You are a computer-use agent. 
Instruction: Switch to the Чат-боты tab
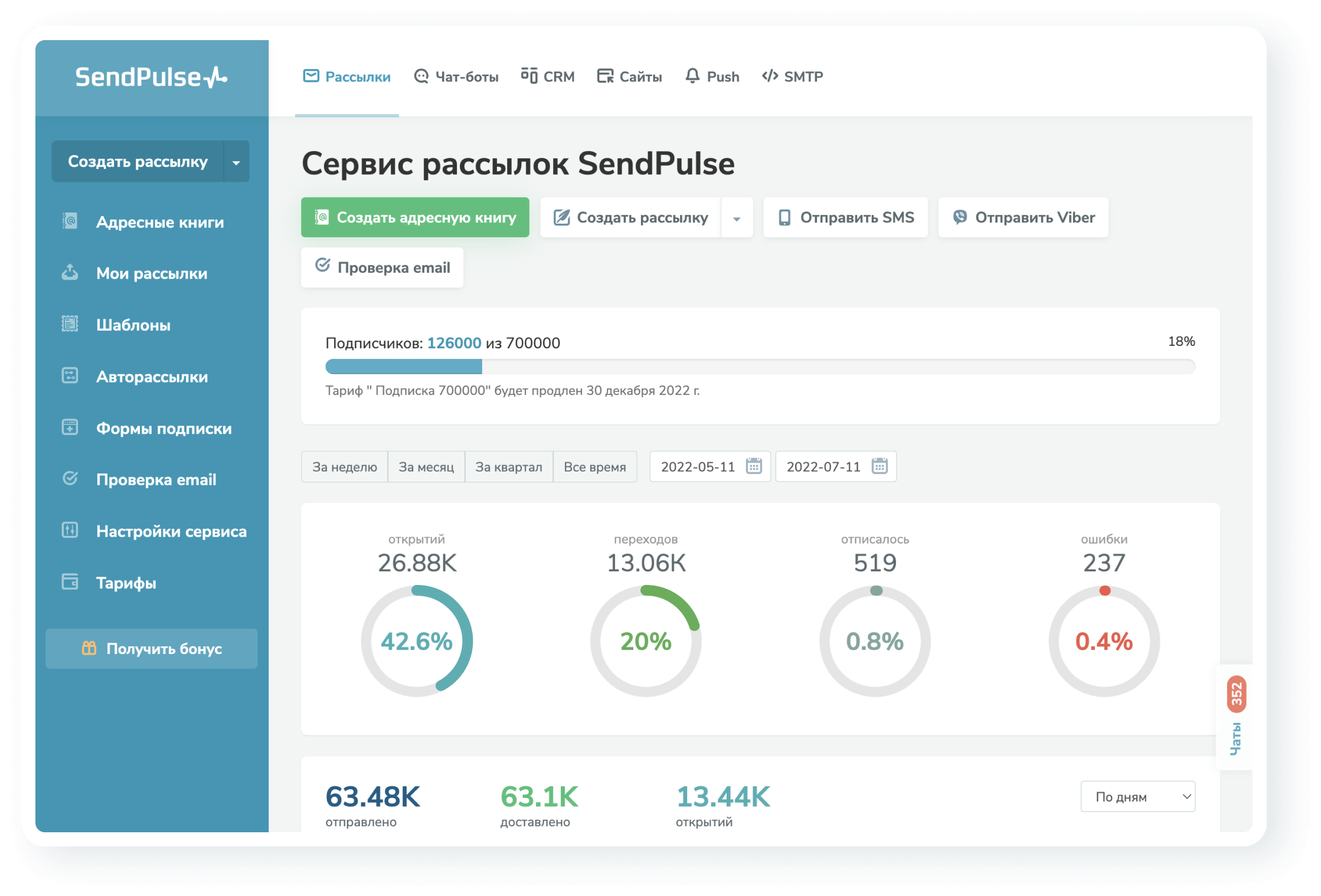tap(456, 77)
